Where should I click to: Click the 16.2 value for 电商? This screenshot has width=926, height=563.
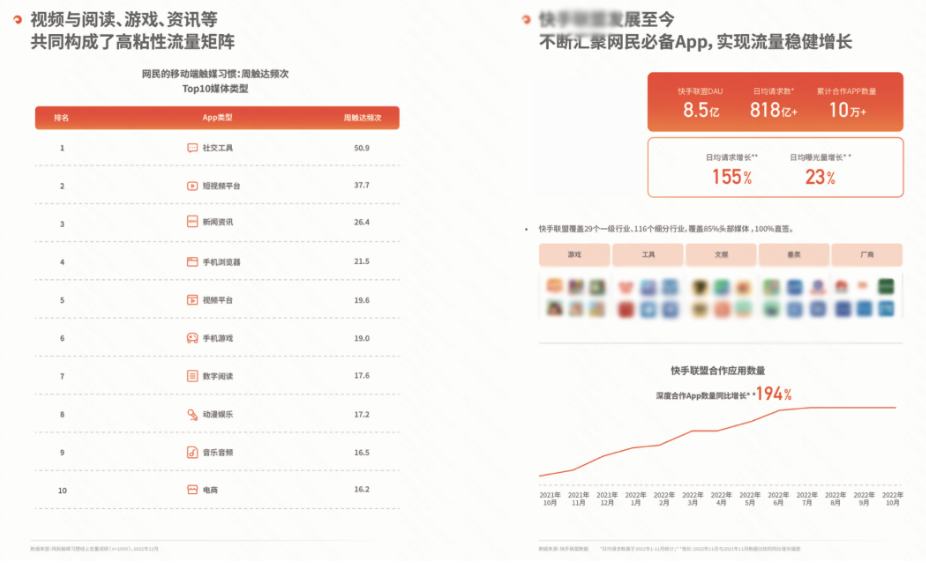pos(361,489)
